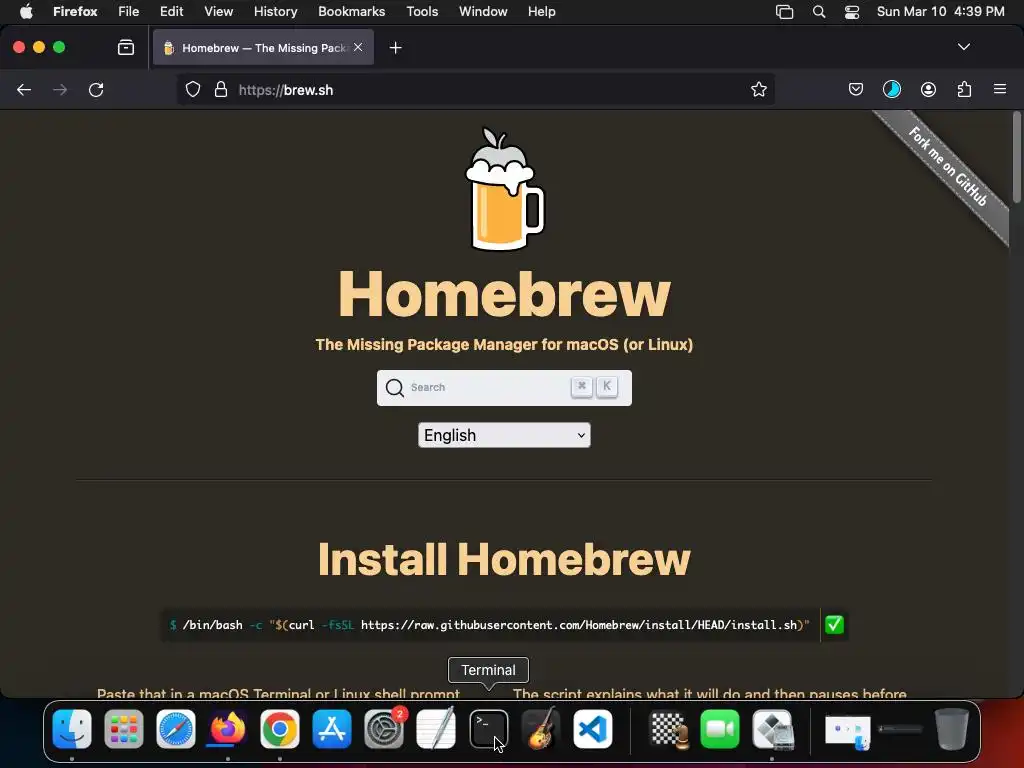
Task: Open the Apple menu
Action: tap(26, 12)
